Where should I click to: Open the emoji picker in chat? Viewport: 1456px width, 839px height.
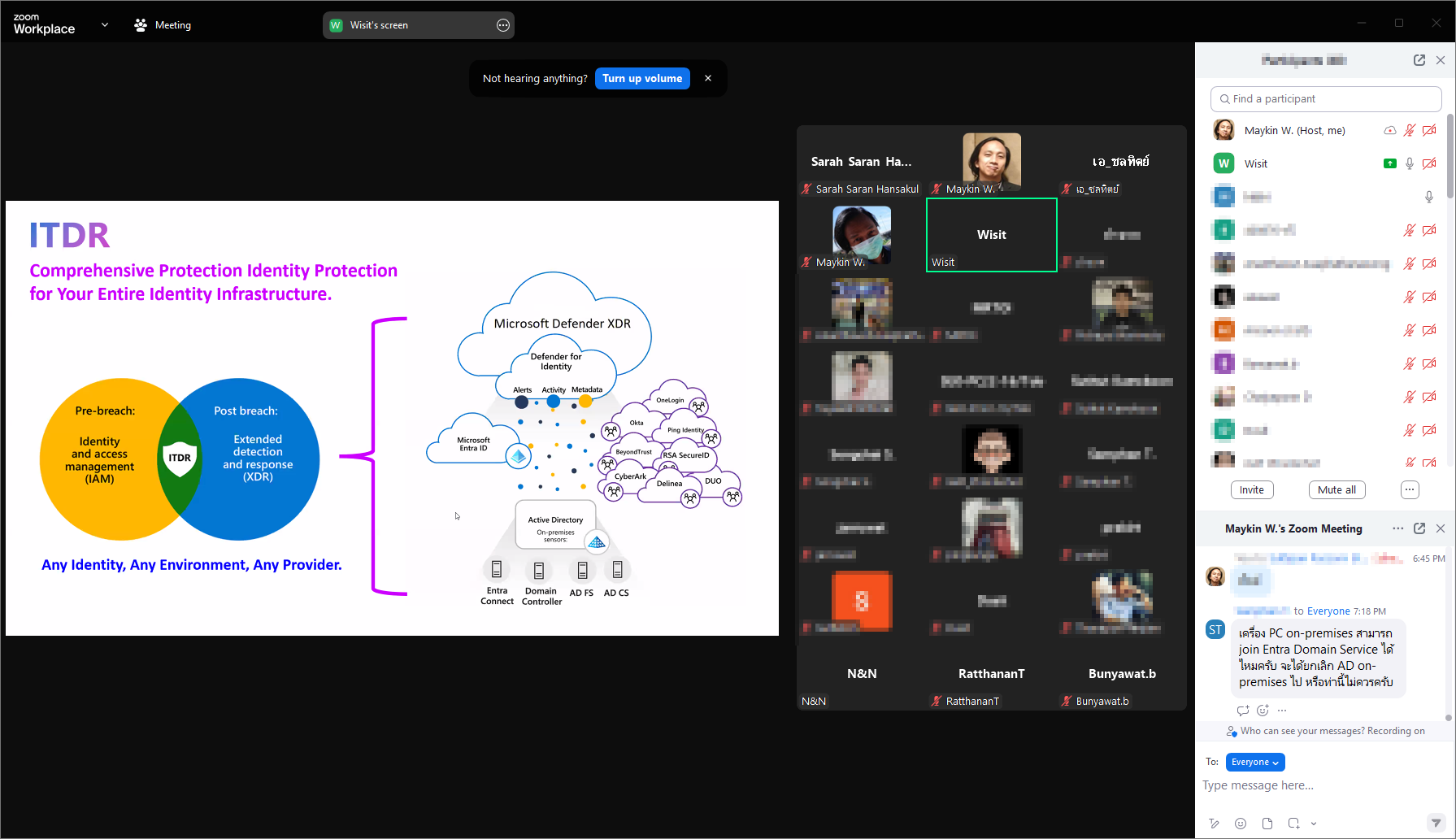click(1241, 824)
